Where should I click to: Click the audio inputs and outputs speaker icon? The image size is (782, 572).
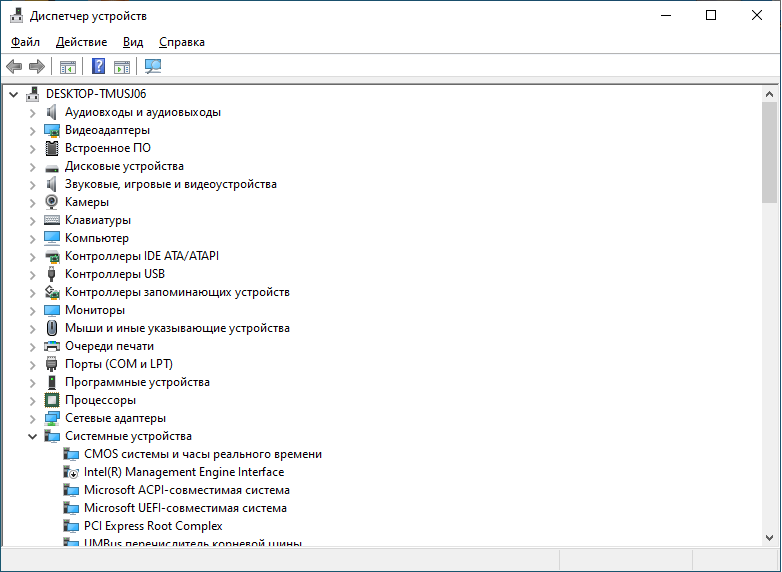51,112
